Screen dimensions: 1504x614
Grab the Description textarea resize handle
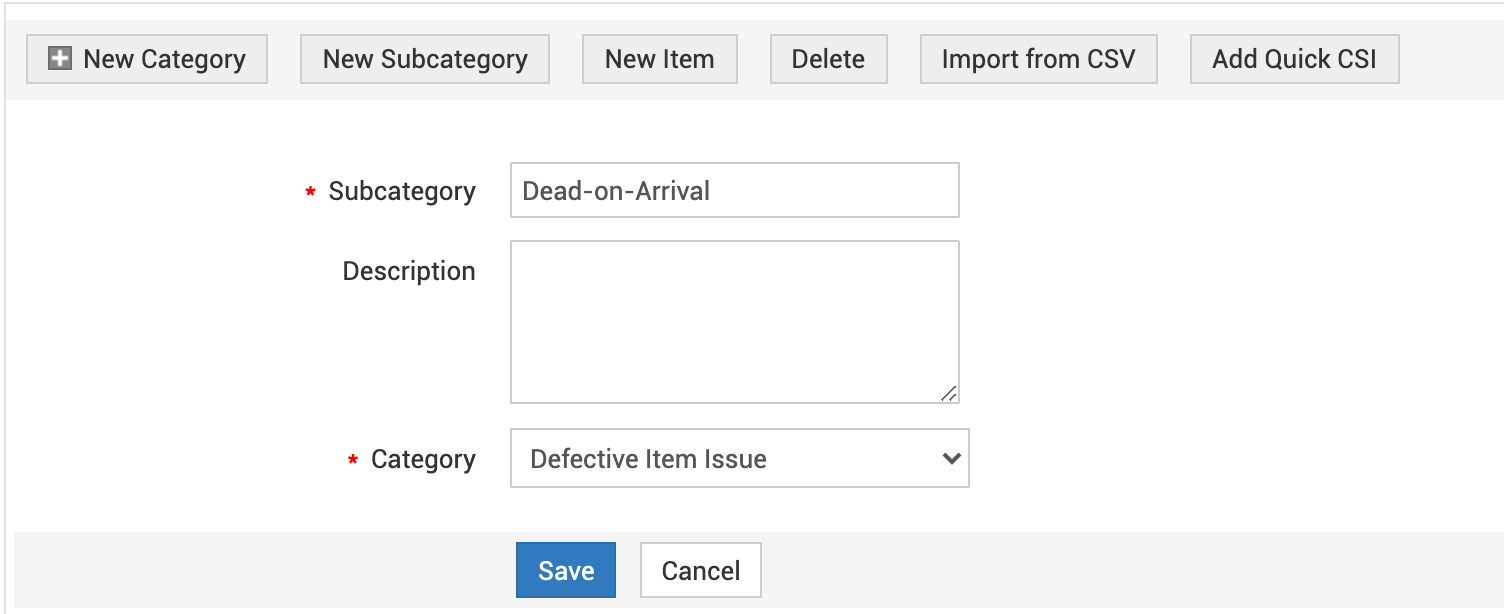click(949, 394)
